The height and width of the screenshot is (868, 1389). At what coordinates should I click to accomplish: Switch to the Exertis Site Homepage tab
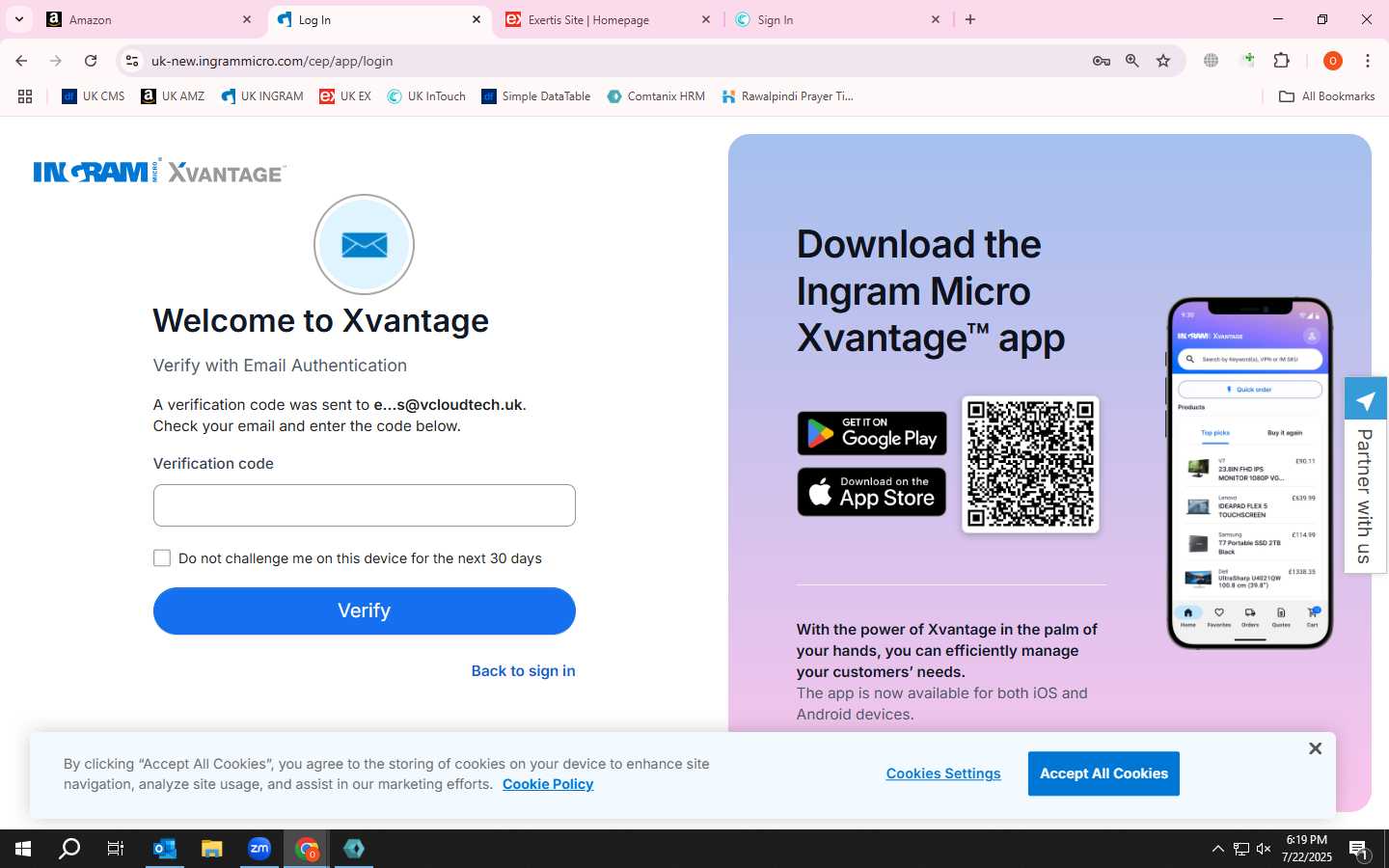click(608, 19)
